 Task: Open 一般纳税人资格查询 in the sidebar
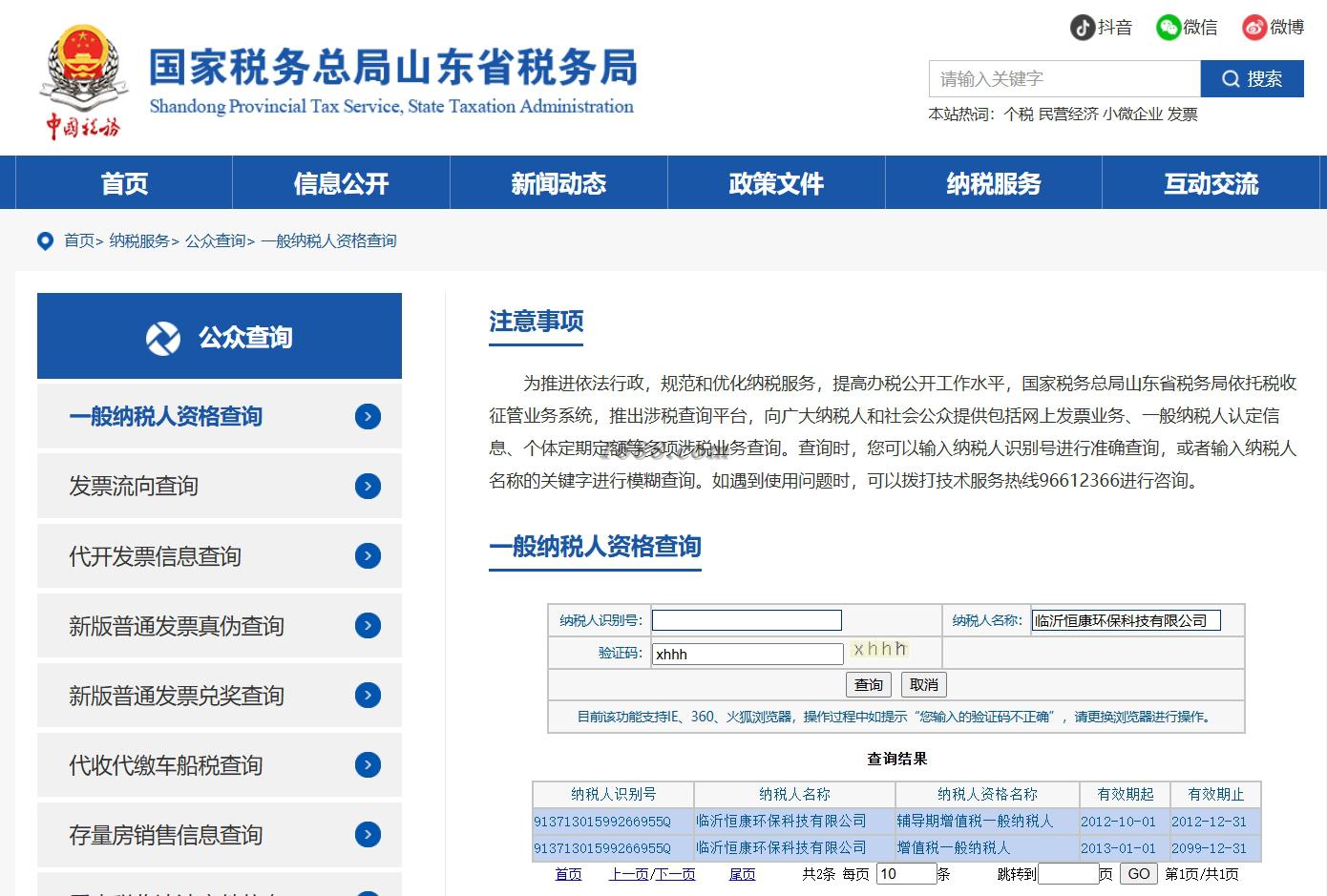(220, 416)
